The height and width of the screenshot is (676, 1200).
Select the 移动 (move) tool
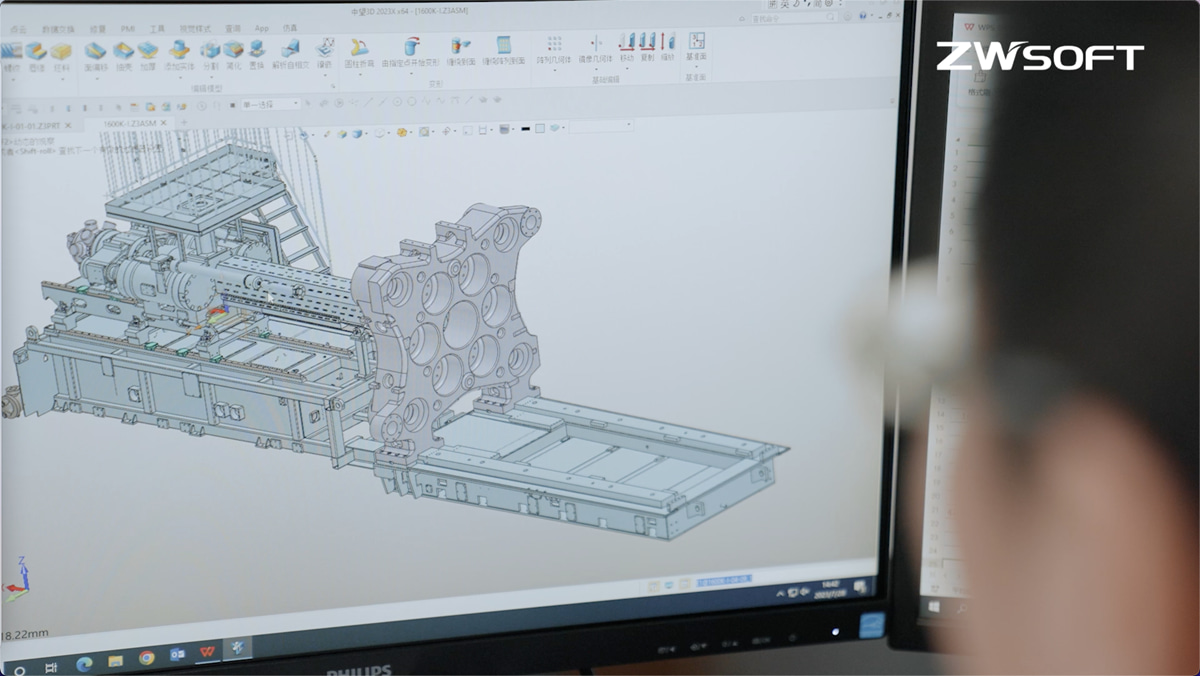pyautogui.click(x=627, y=47)
